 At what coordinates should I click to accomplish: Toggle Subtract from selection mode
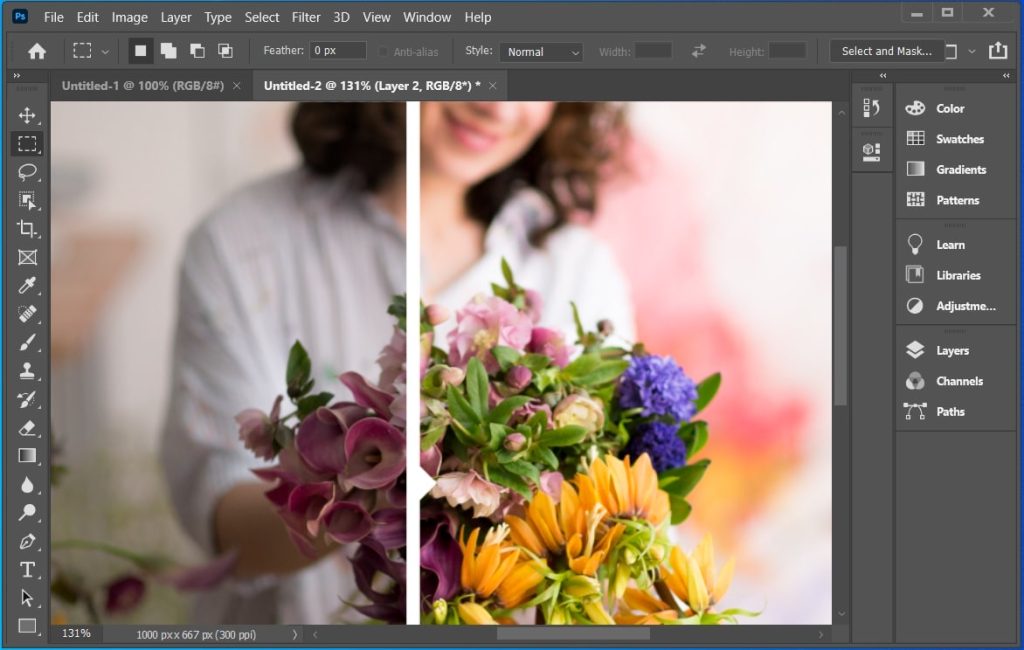(197, 51)
